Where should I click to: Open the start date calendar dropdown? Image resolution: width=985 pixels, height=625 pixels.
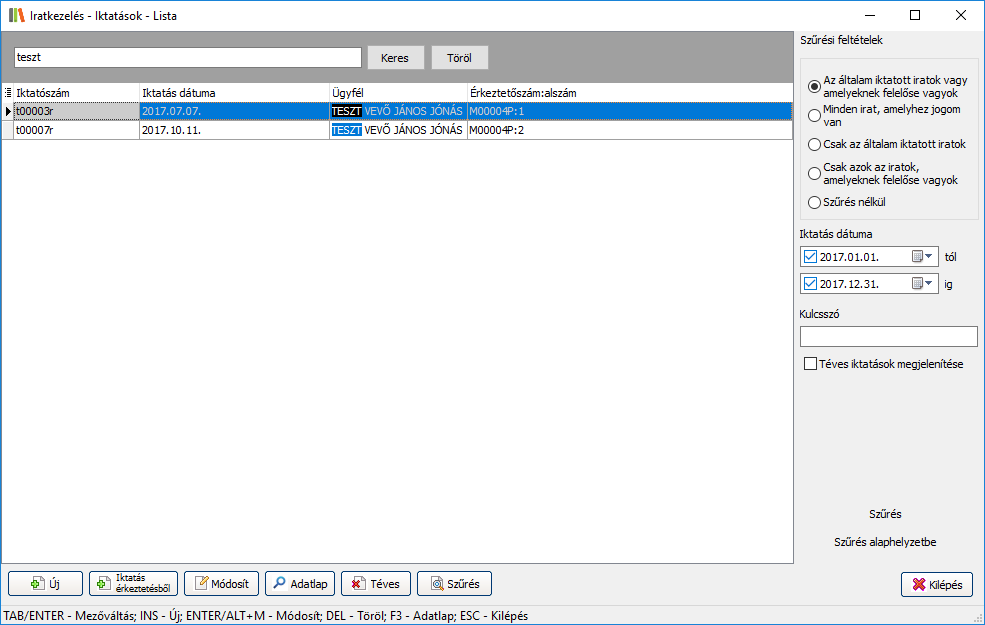922,257
